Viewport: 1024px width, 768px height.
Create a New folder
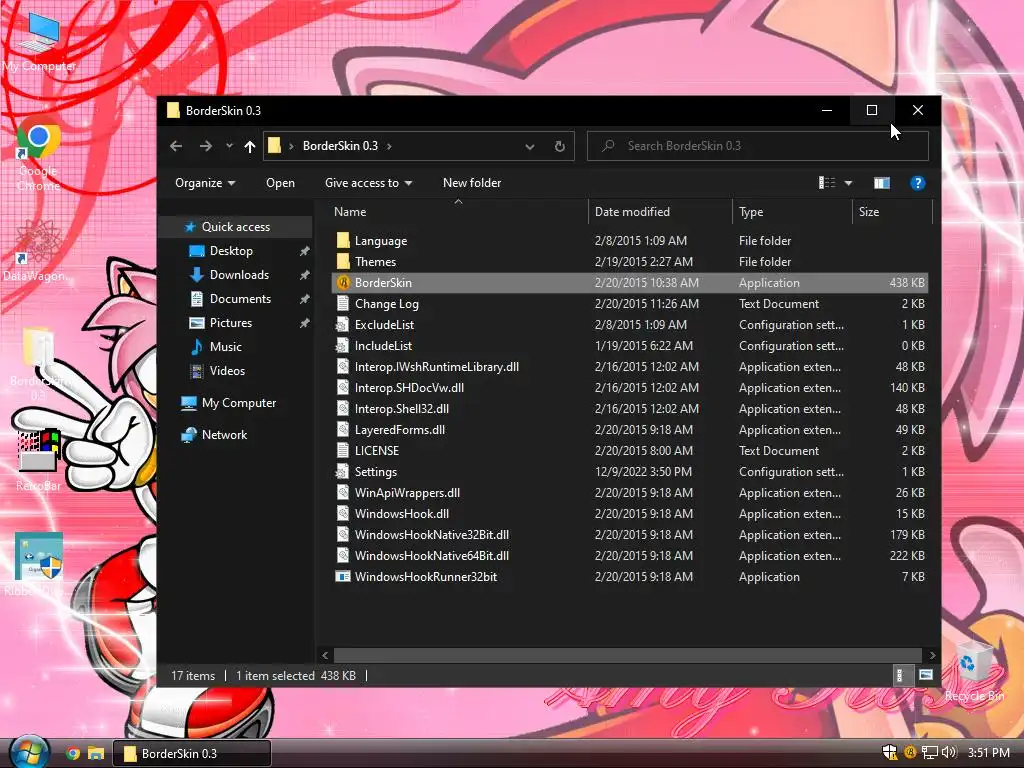[472, 183]
